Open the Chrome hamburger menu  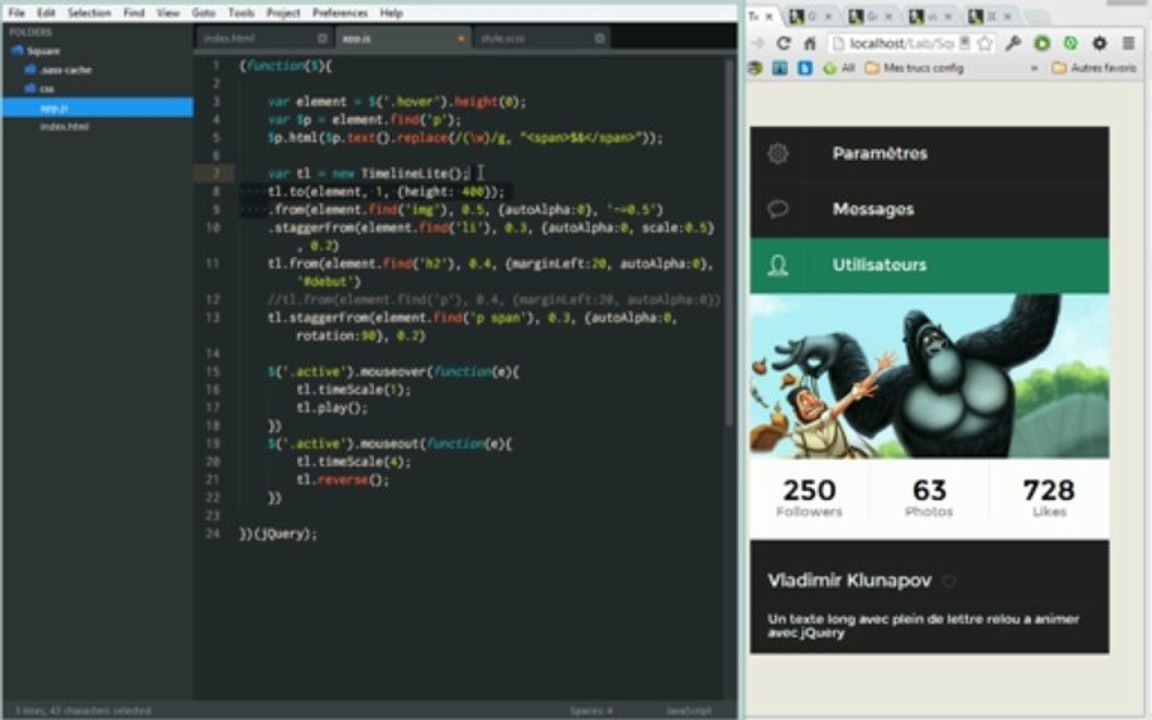pos(1128,43)
